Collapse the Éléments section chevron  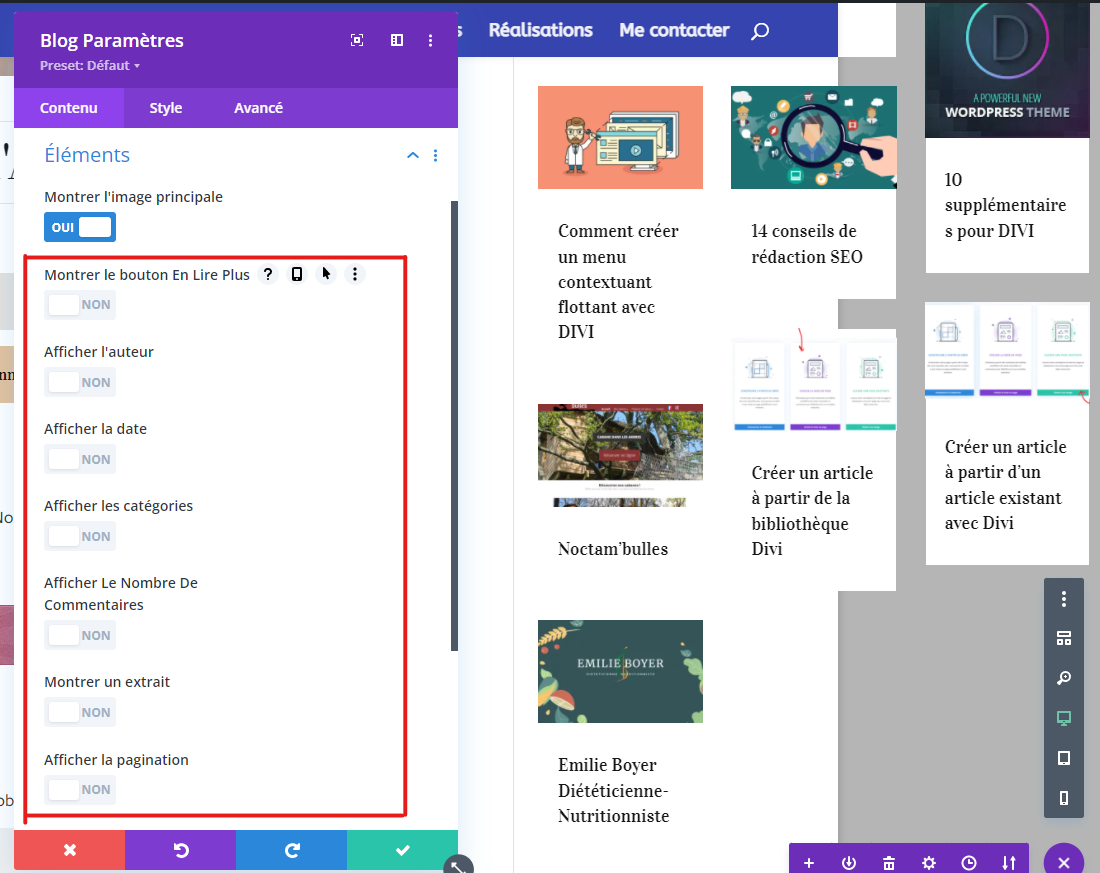[x=412, y=156]
